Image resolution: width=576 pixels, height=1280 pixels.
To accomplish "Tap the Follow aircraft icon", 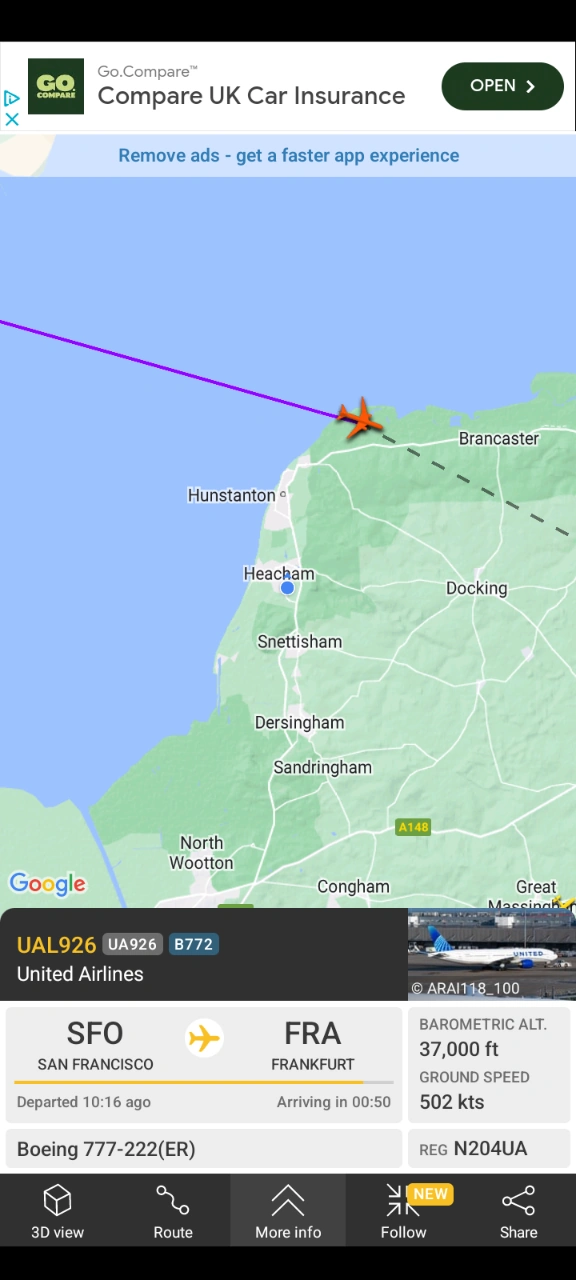I will pyautogui.click(x=403, y=1199).
